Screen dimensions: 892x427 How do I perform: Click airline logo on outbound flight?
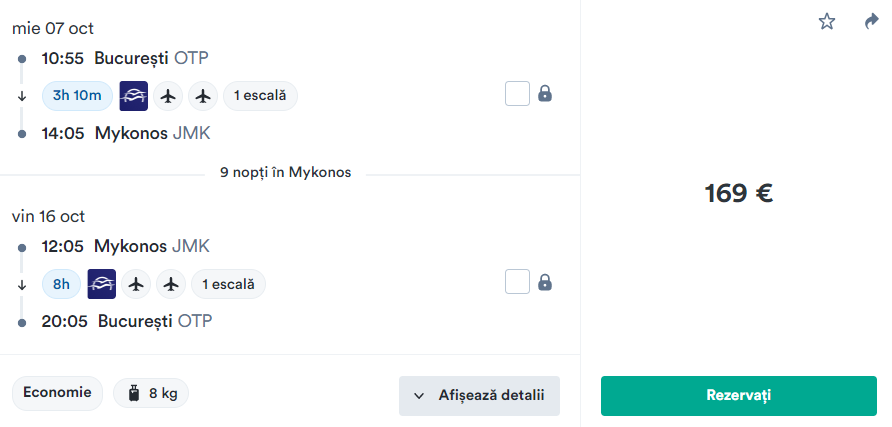(133, 96)
